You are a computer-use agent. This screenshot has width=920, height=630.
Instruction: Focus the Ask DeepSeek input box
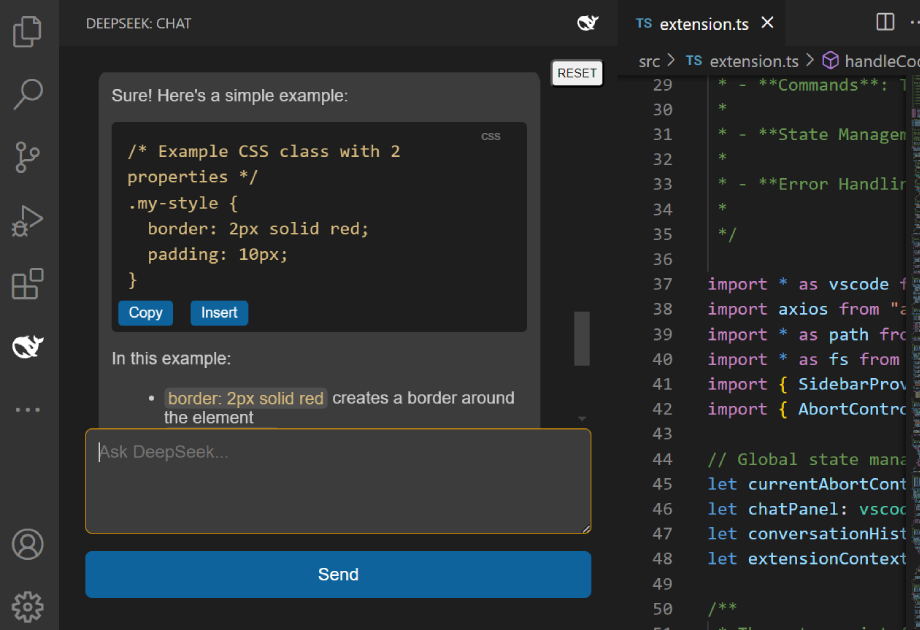click(x=338, y=481)
